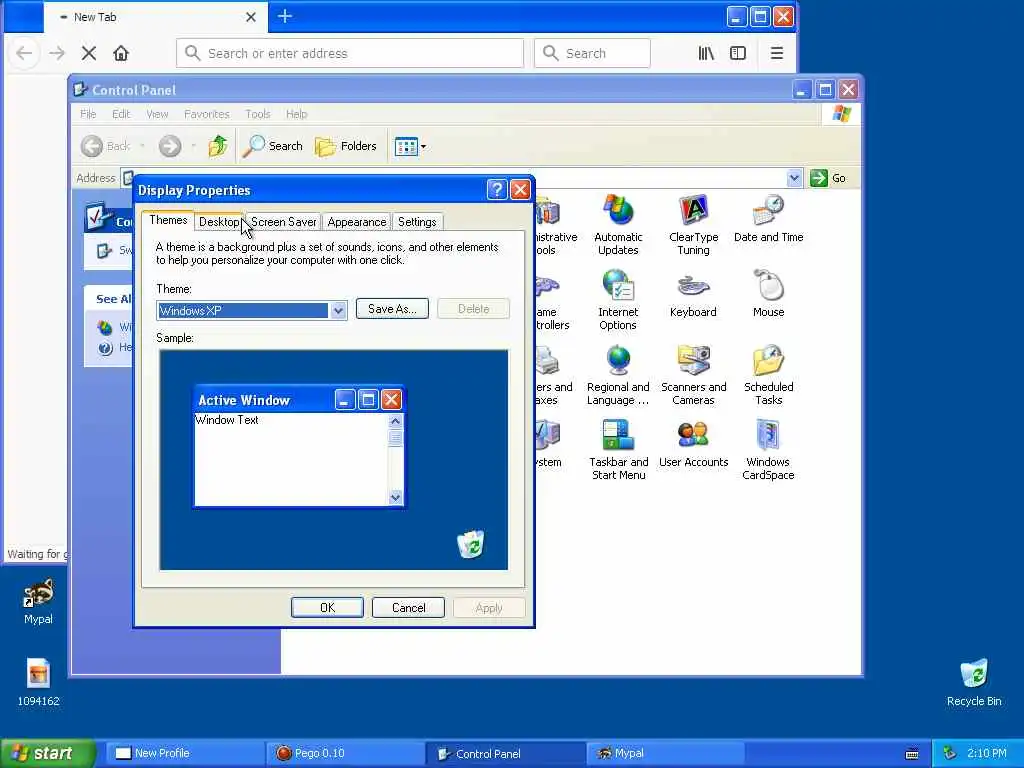Image resolution: width=1024 pixels, height=768 pixels.
Task: Click the Up folder icon in Control Panel toolbar
Action: (217, 146)
